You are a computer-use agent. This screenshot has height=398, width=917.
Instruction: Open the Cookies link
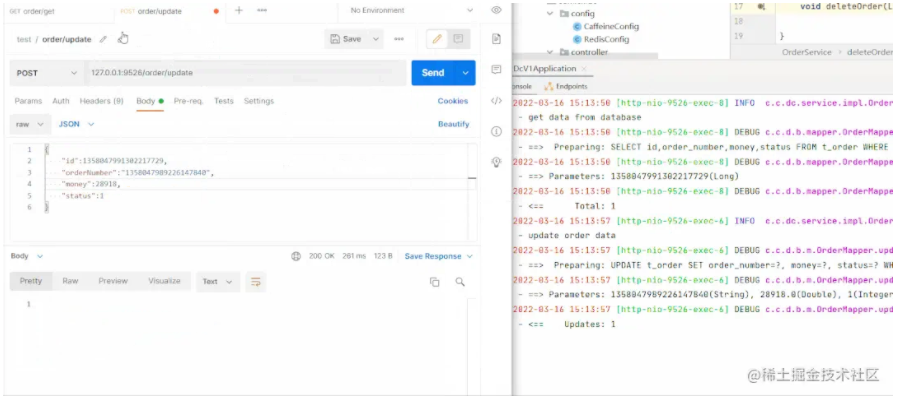[453, 101]
